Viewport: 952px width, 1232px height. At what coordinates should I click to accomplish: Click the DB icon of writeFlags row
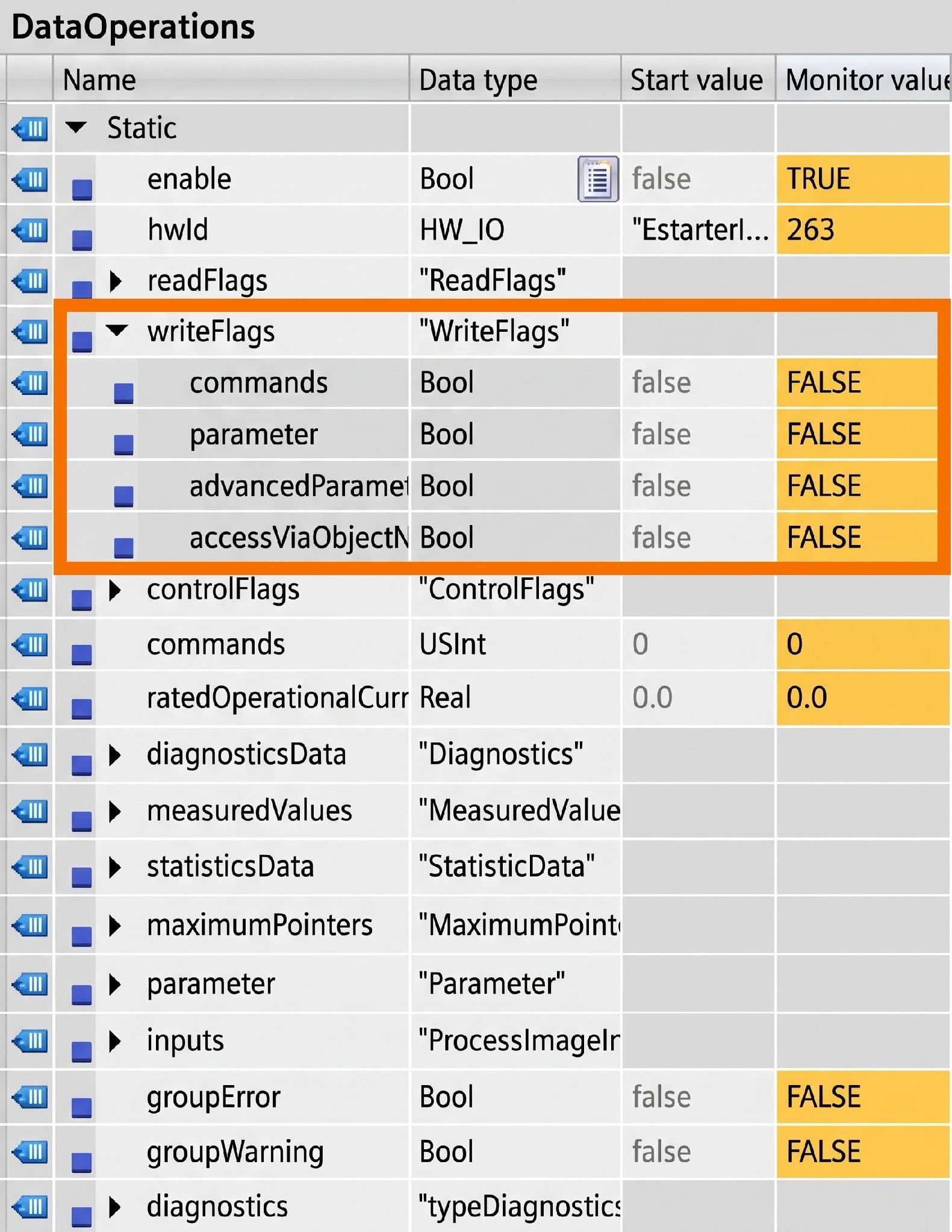30,331
